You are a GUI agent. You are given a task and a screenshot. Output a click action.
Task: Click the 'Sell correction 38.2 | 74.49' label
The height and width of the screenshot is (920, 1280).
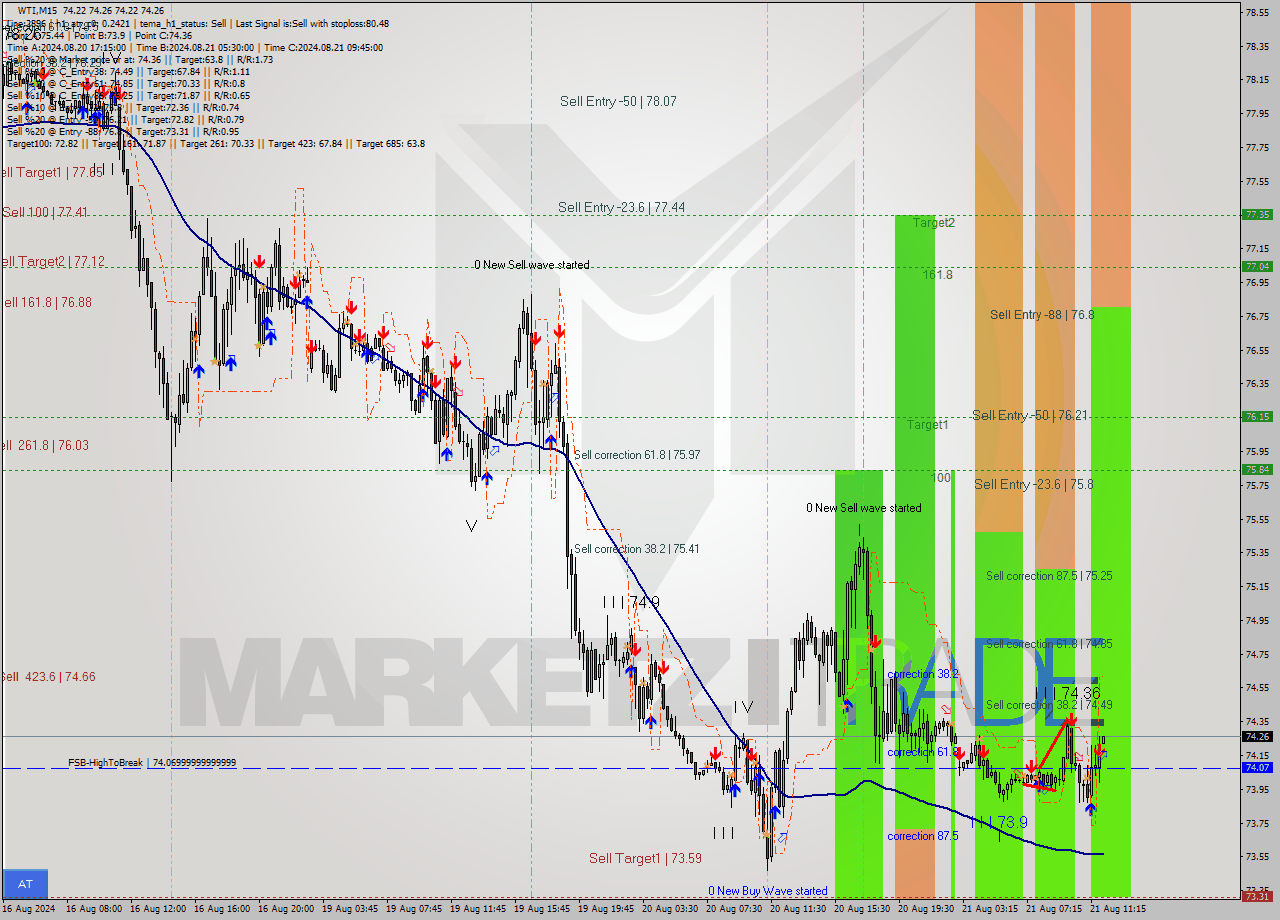[1049, 705]
